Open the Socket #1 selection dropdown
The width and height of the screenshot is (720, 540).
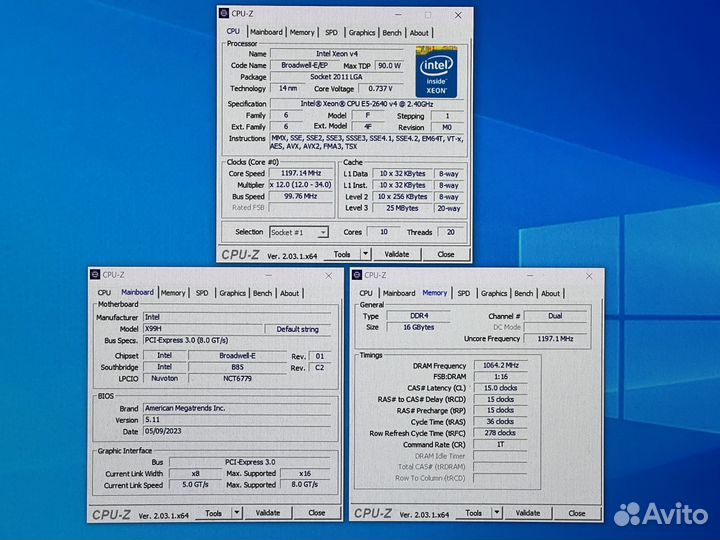[298, 232]
